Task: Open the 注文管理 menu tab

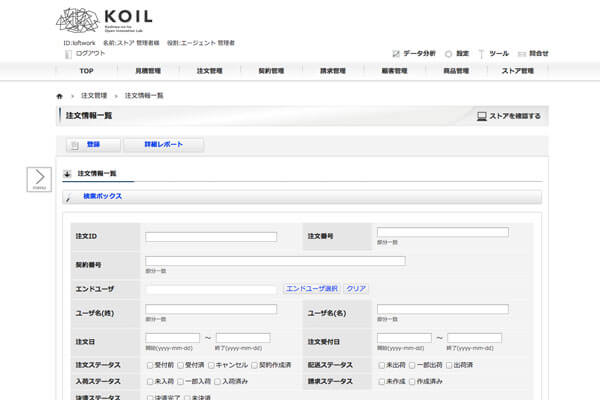Action: click(210, 71)
